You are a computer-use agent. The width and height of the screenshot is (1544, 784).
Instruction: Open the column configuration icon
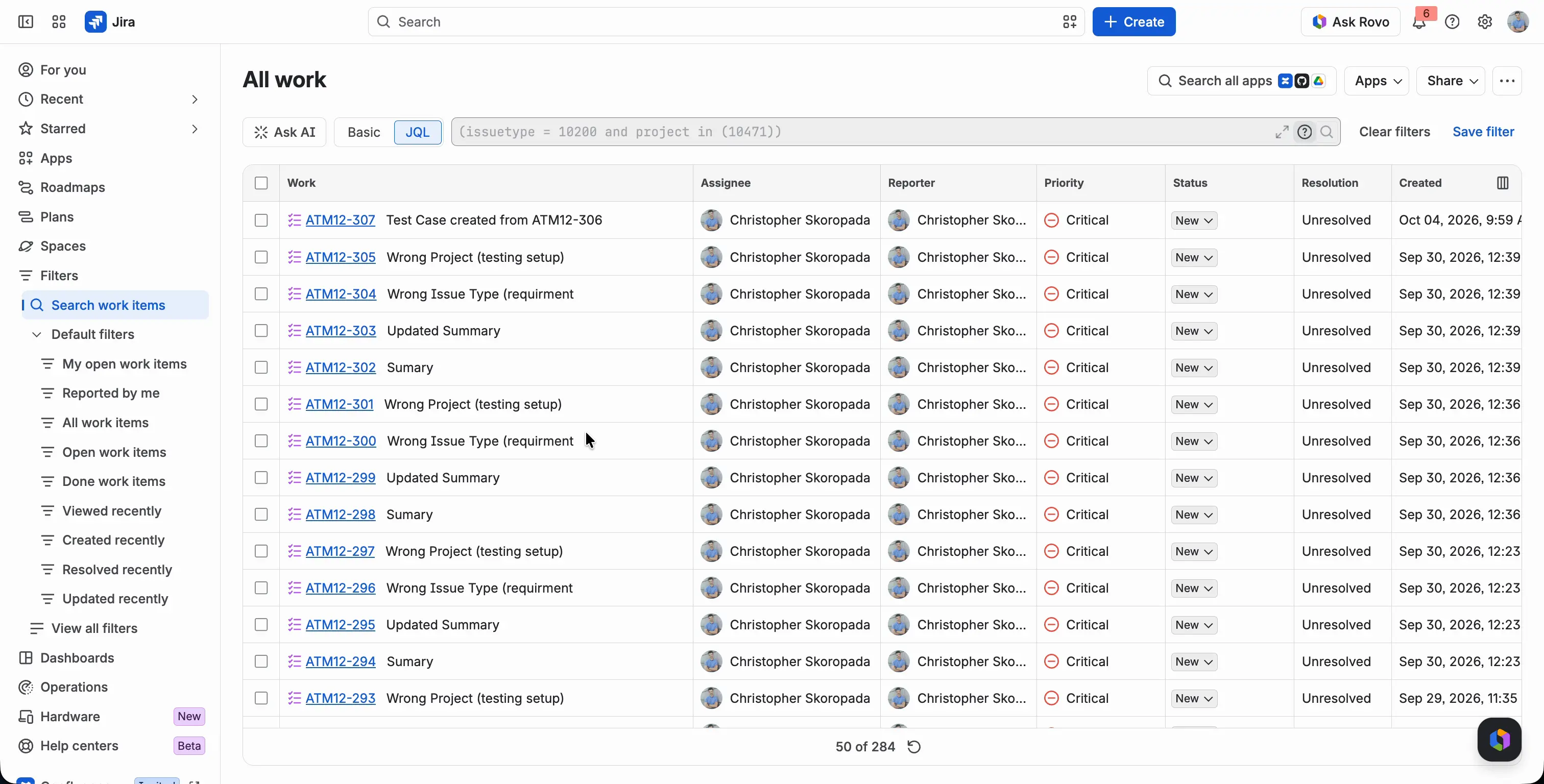1502,183
